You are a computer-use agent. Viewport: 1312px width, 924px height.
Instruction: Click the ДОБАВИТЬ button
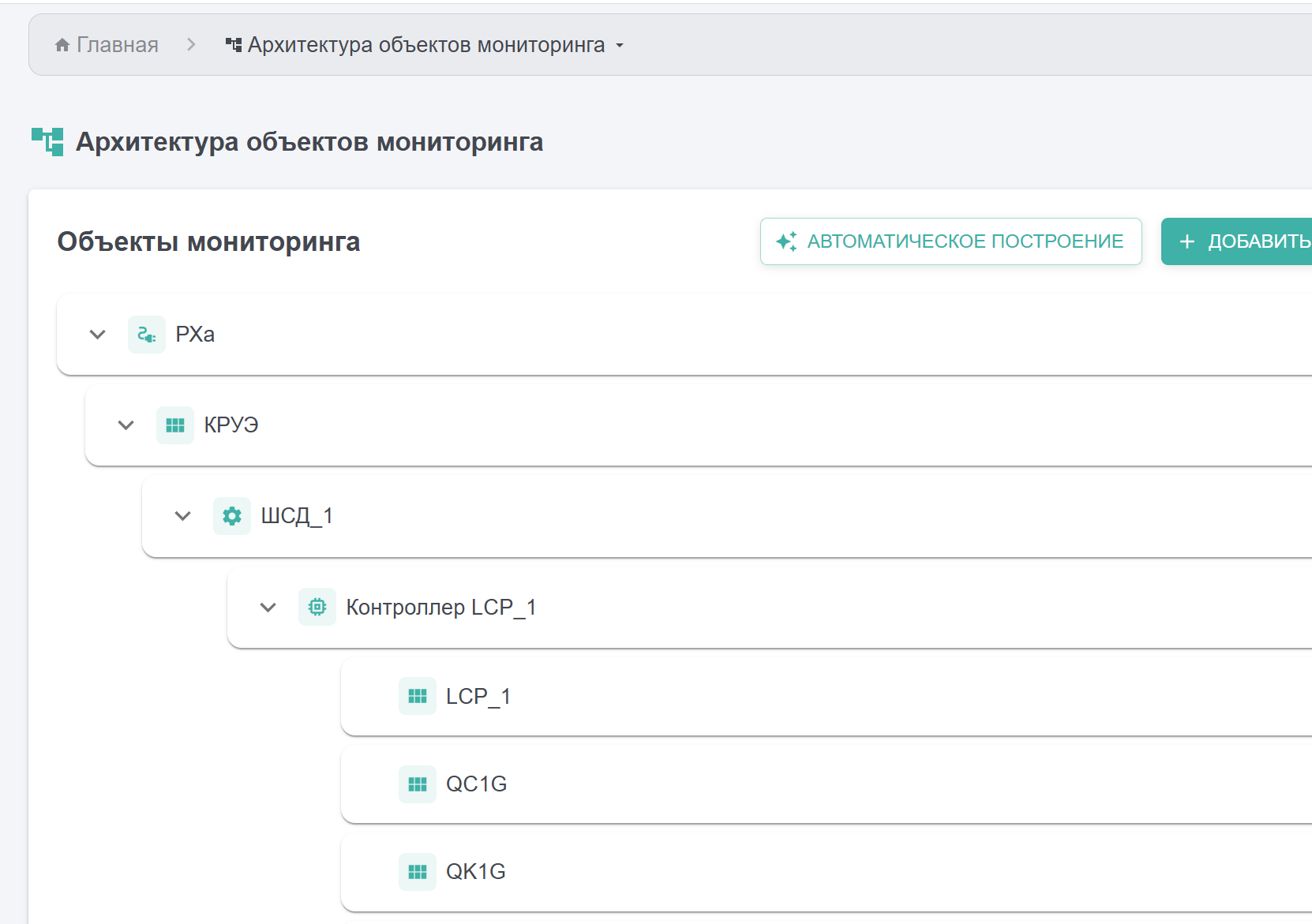[1237, 241]
